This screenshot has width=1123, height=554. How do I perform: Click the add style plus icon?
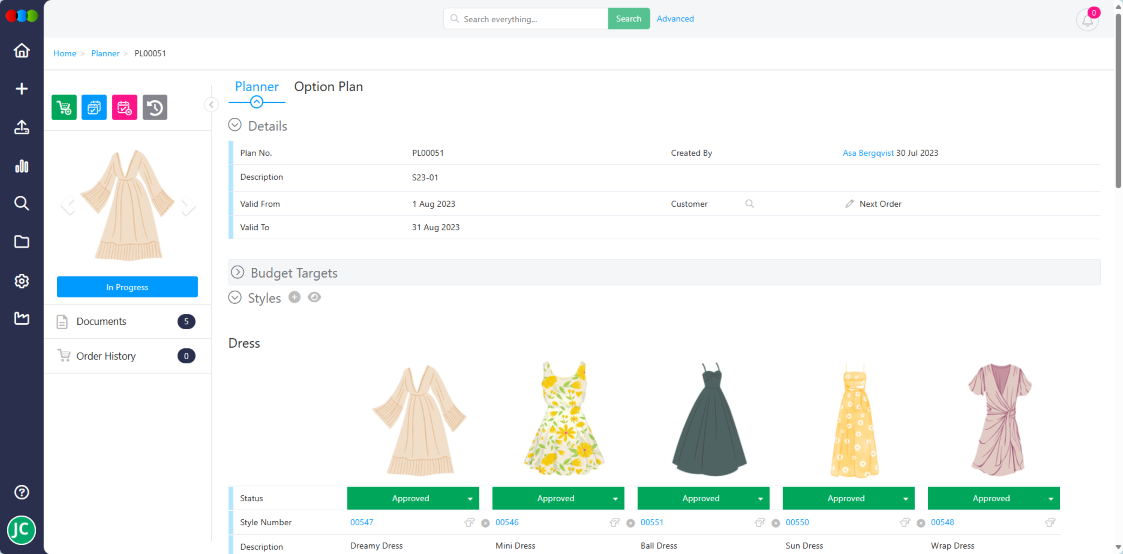point(294,297)
